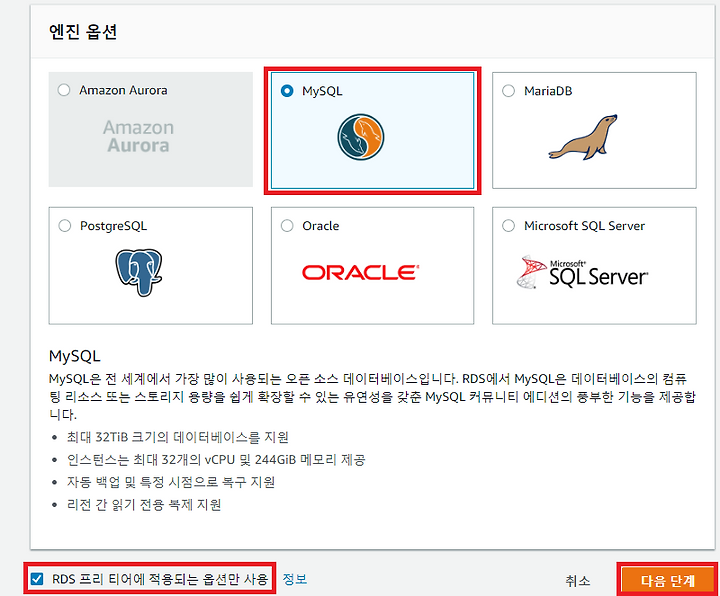Click the grayed Amazon Aurora logo
Image resolution: width=720 pixels, height=596 pixels.
(138, 136)
